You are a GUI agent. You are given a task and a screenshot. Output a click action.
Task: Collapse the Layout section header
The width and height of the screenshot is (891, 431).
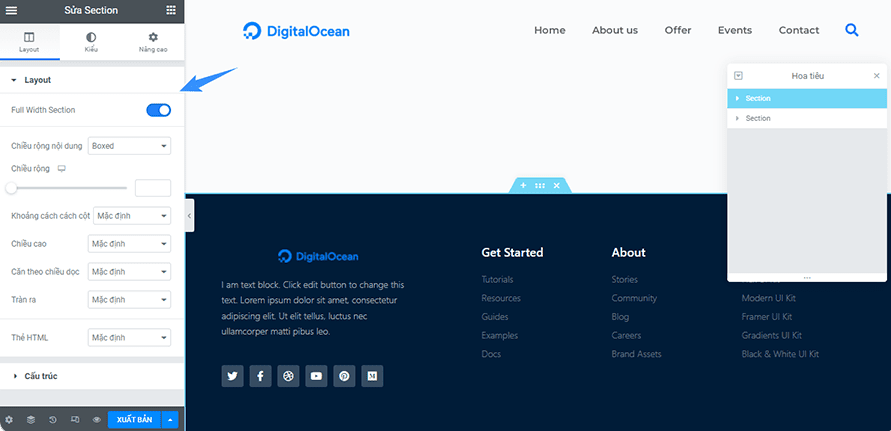91,80
